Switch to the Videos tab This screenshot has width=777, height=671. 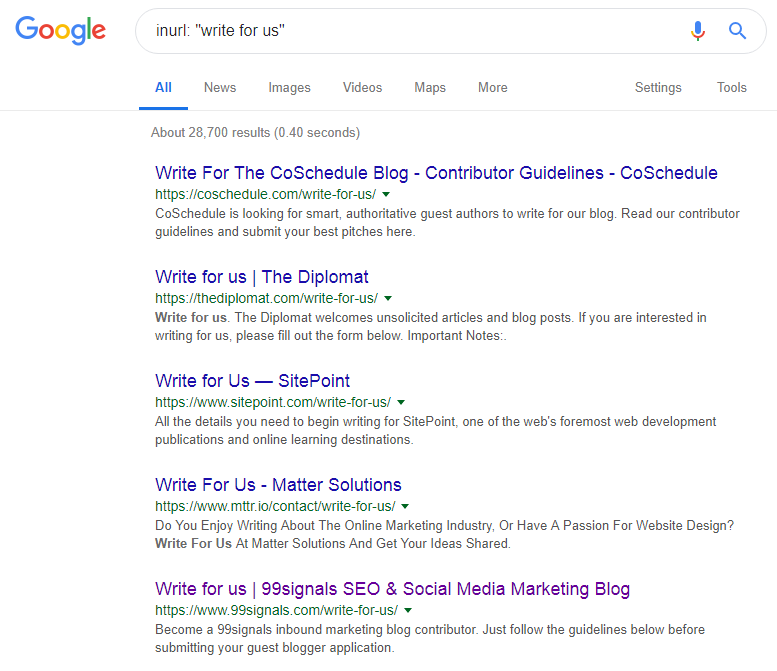pyautogui.click(x=362, y=88)
